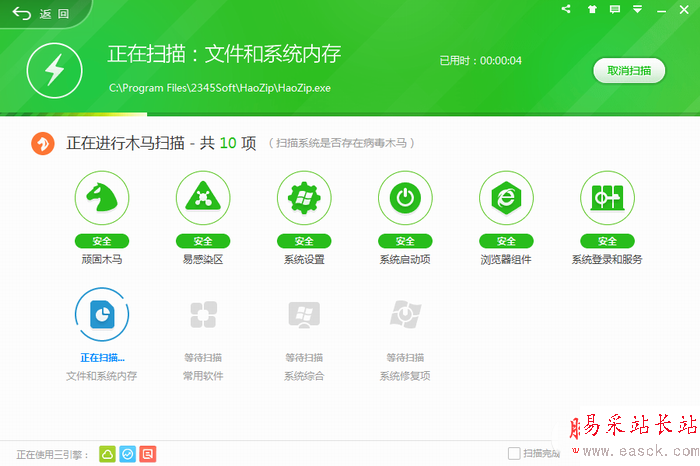Click the 安全 badge above 浏览器组件
Screen dimensions: 700x466
pos(506,241)
